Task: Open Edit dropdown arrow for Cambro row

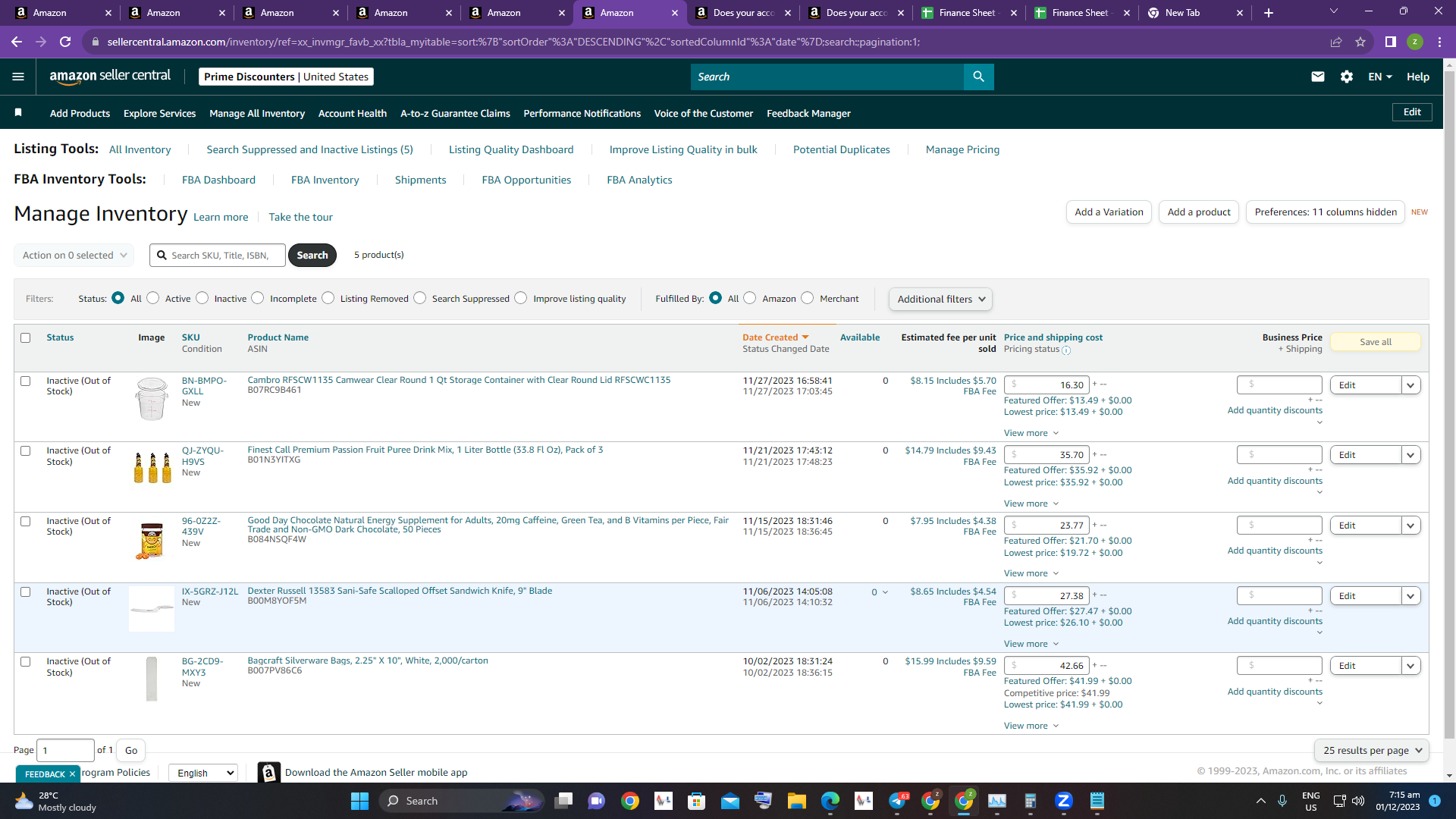Action: 1410,385
